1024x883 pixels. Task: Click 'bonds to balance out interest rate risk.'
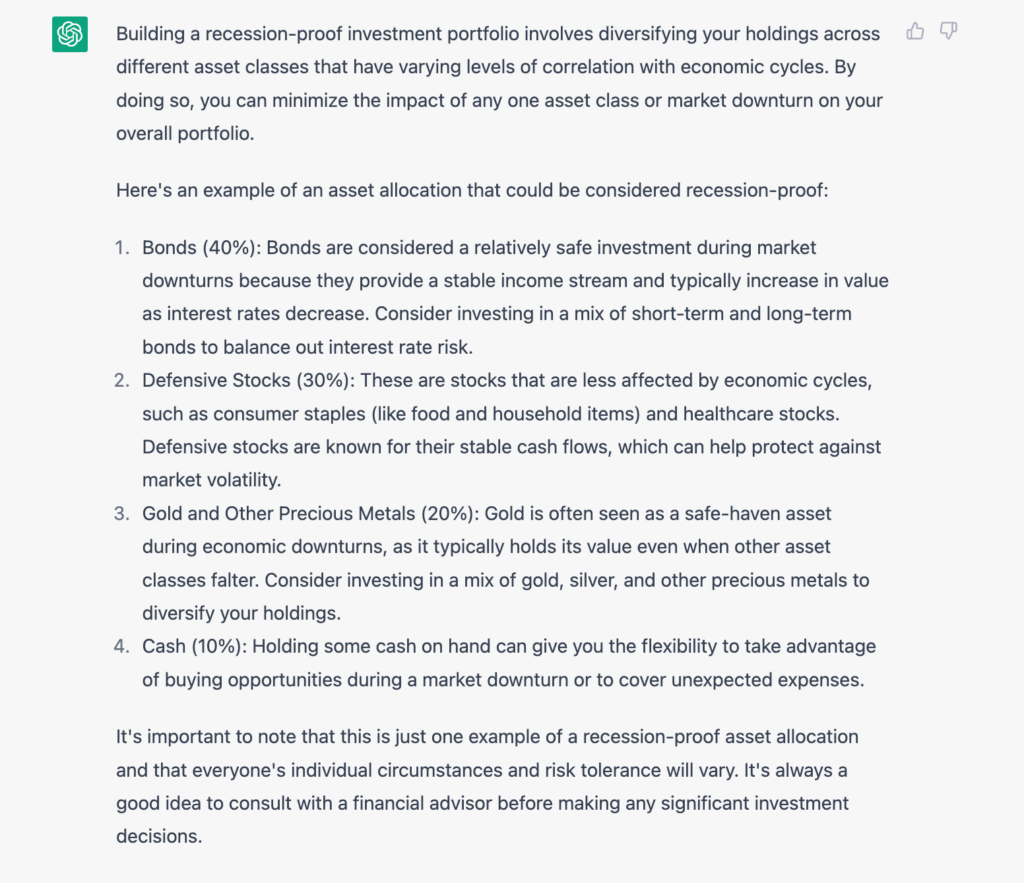[x=308, y=347]
